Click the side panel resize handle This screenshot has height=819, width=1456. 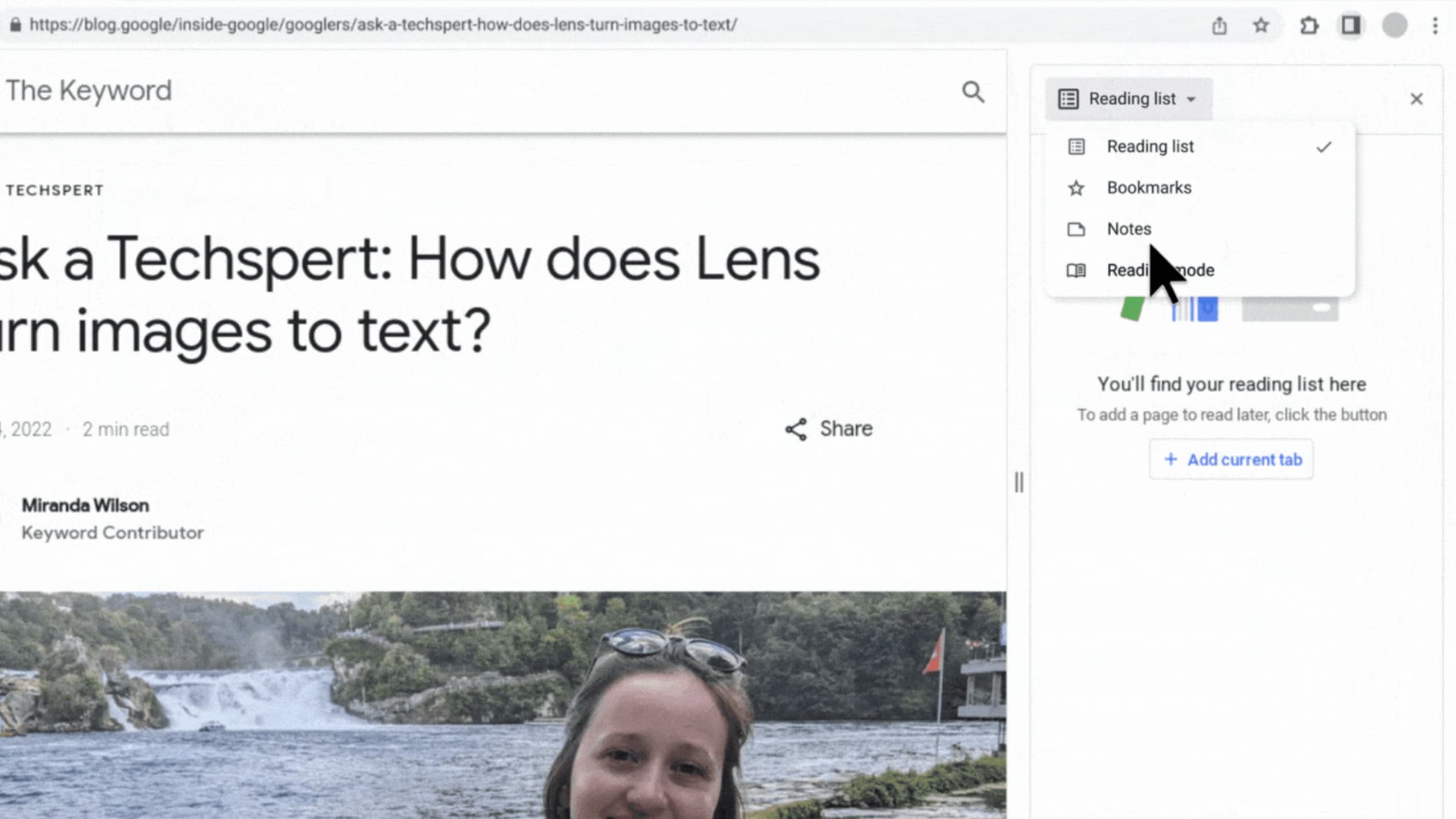point(1019,483)
